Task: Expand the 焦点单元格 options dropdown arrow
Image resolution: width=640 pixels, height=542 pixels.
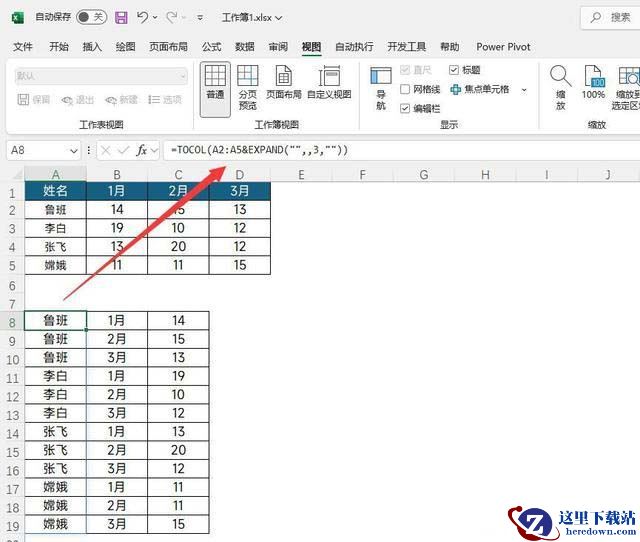Action: [x=524, y=89]
